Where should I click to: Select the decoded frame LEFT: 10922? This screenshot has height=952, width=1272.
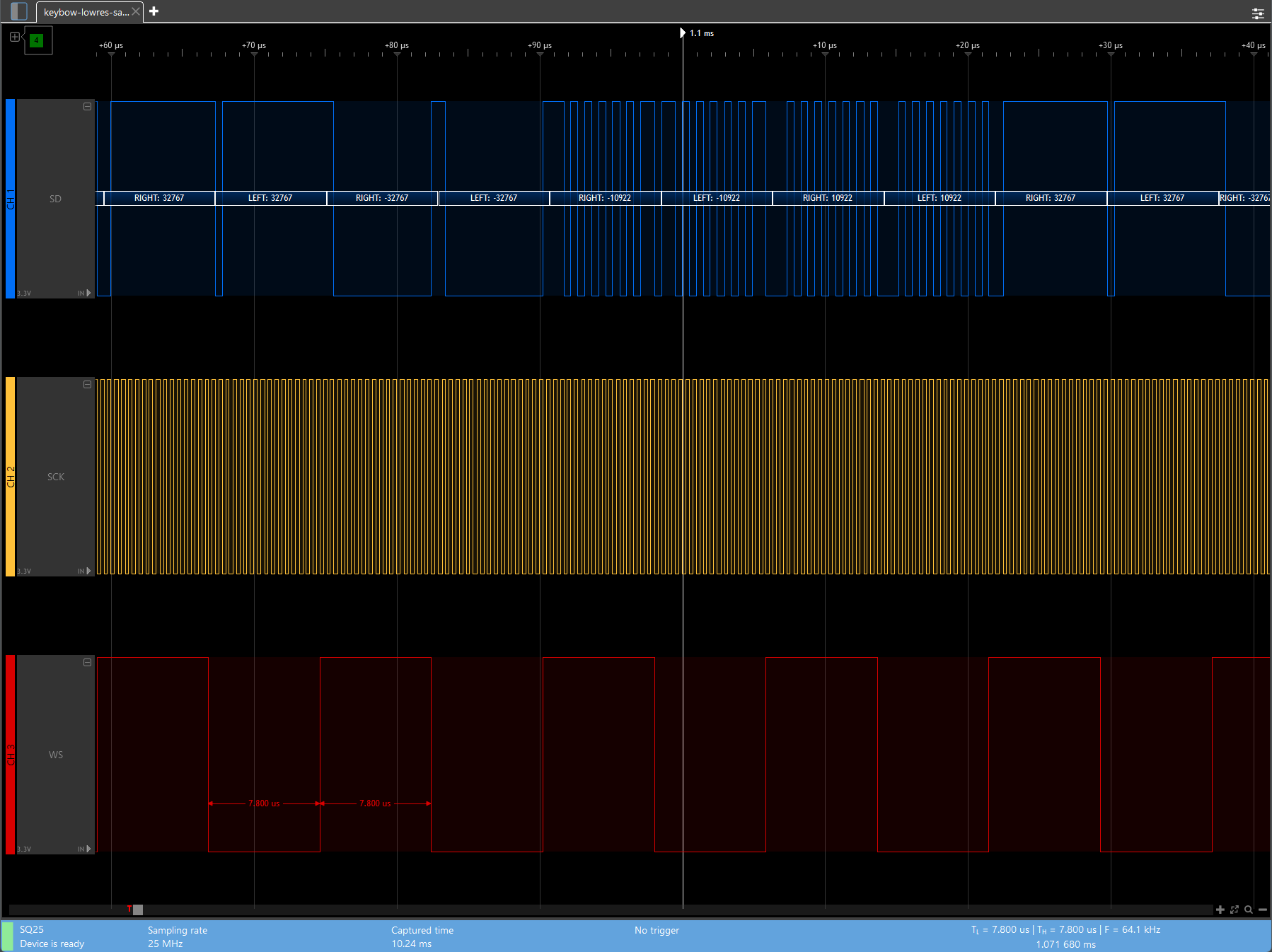(x=939, y=198)
